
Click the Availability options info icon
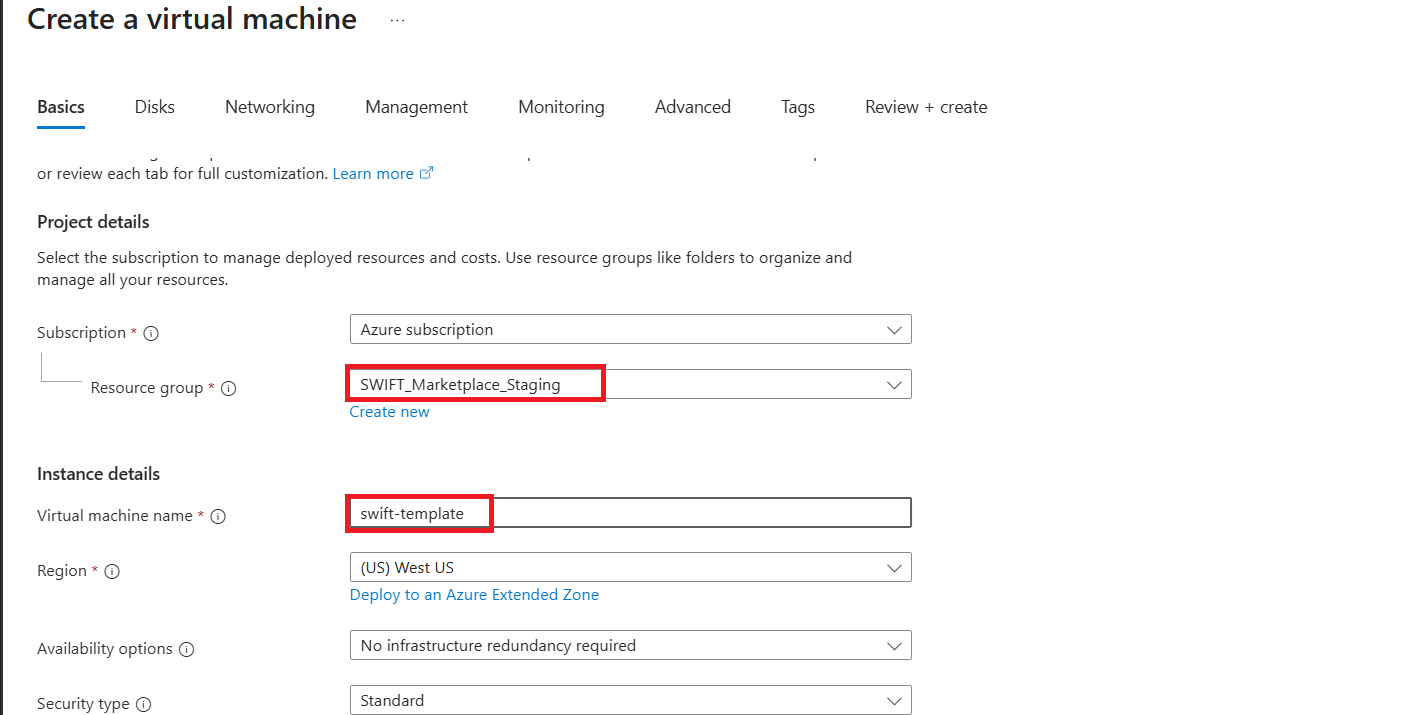pyautogui.click(x=186, y=649)
